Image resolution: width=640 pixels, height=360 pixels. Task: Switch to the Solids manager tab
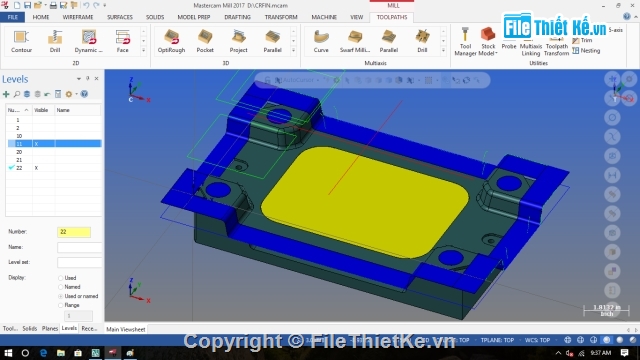29,329
